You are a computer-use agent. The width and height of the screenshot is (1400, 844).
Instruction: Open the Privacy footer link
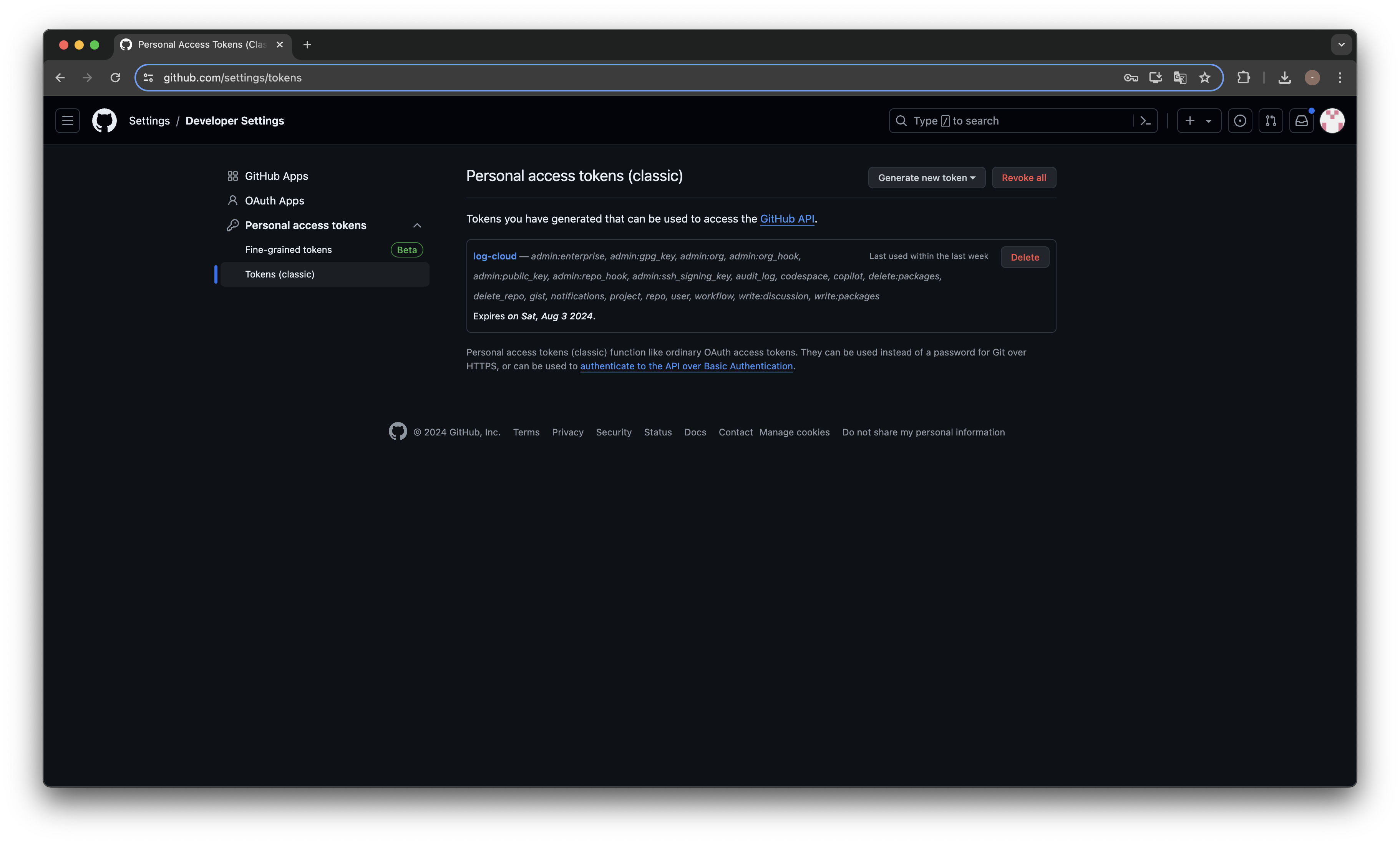[567, 432]
